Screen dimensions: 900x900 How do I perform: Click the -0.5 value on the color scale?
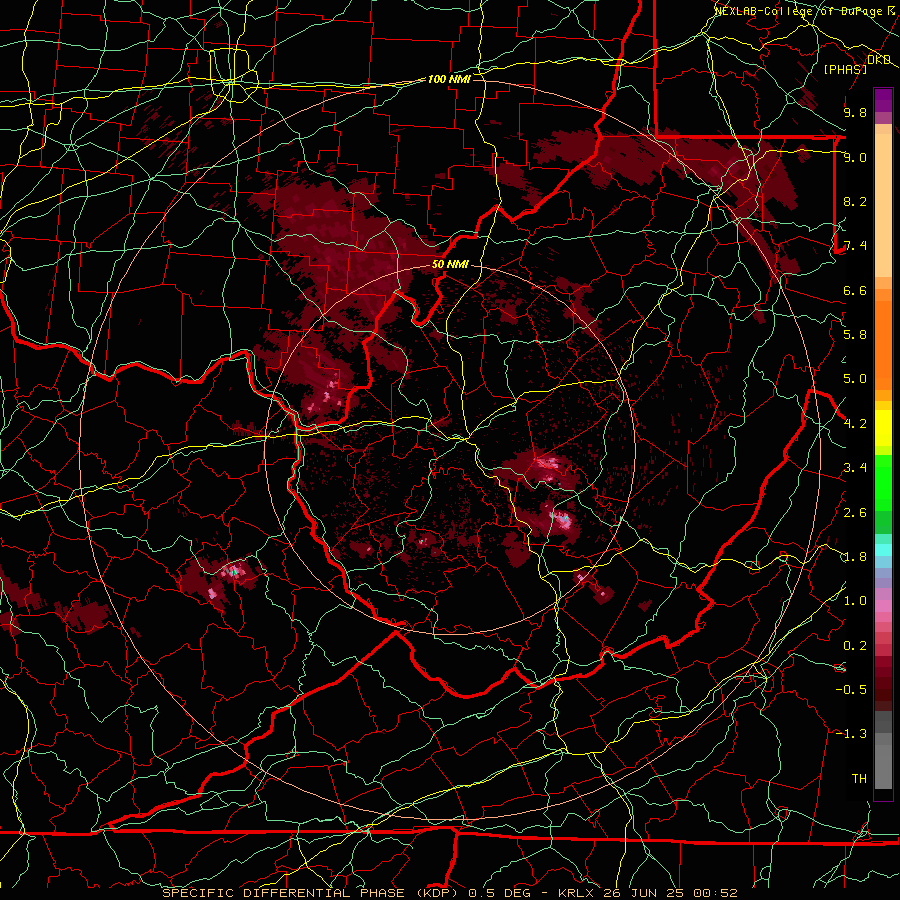point(851,689)
